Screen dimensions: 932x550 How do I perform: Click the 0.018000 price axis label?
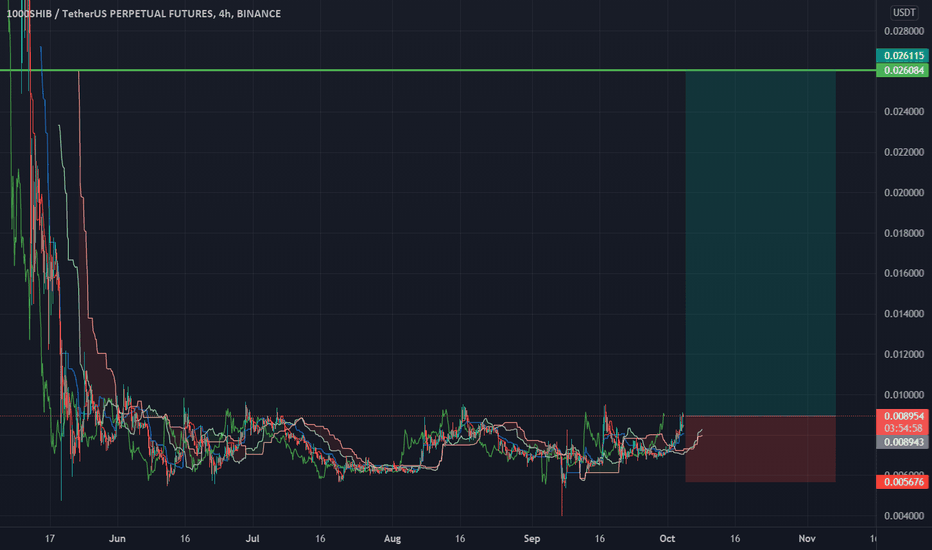(903, 232)
